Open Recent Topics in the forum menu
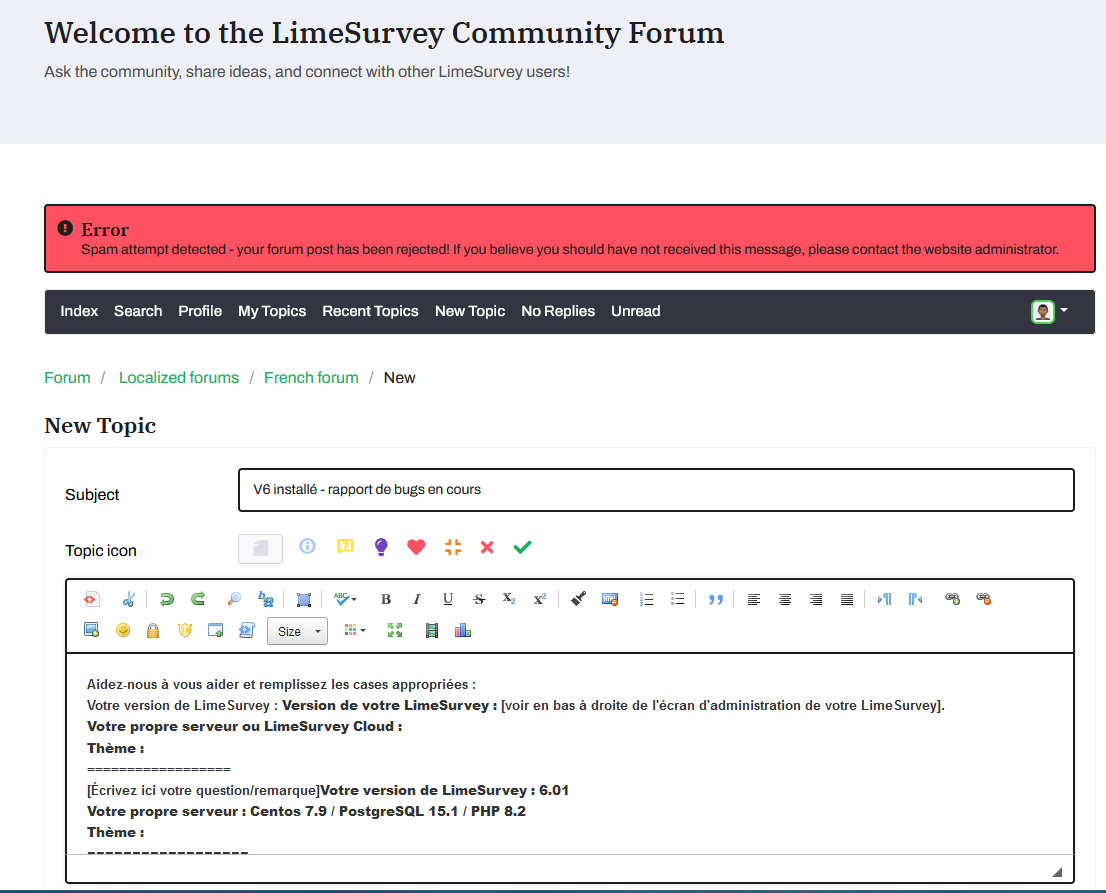This screenshot has height=893, width=1106. click(x=370, y=311)
